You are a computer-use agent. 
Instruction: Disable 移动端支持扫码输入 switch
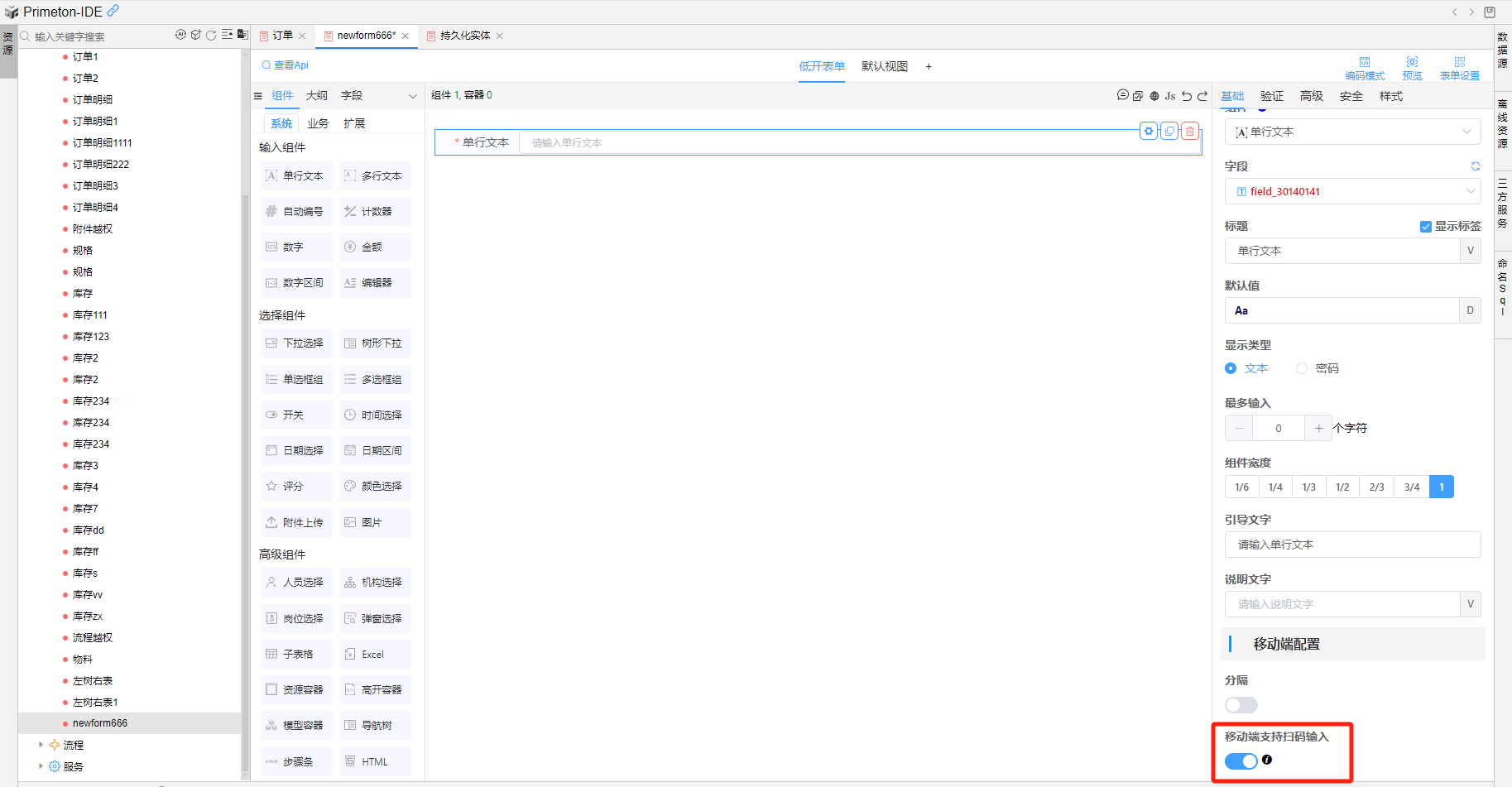[x=1241, y=761]
